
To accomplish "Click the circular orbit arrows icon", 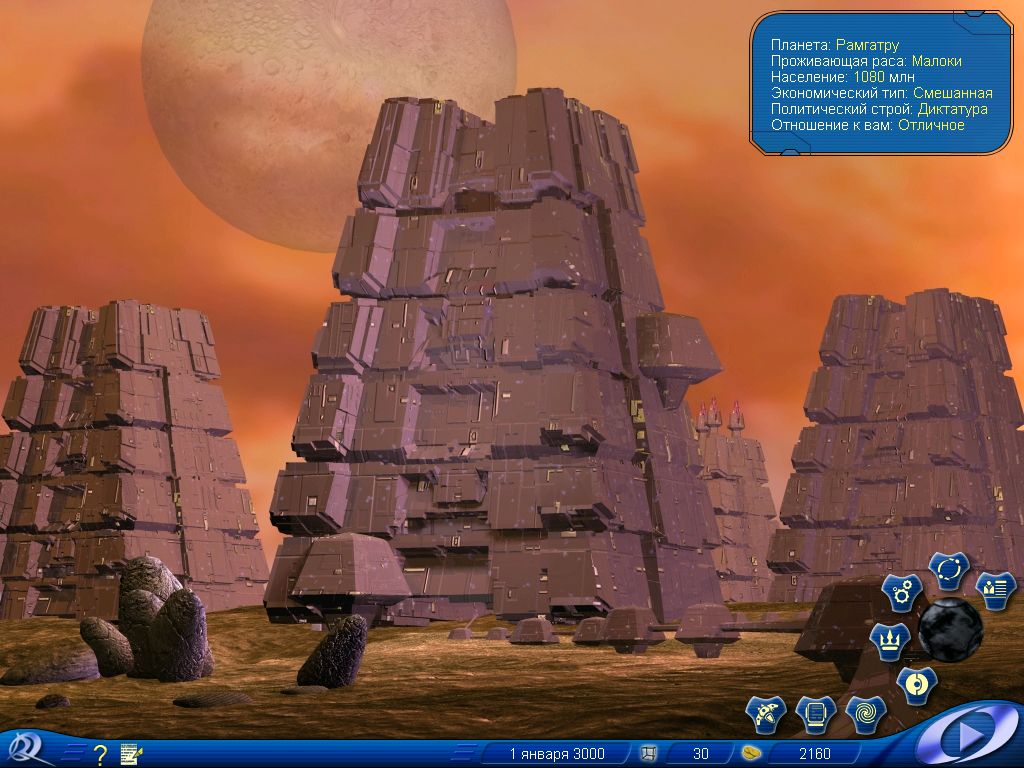I will click(946, 570).
